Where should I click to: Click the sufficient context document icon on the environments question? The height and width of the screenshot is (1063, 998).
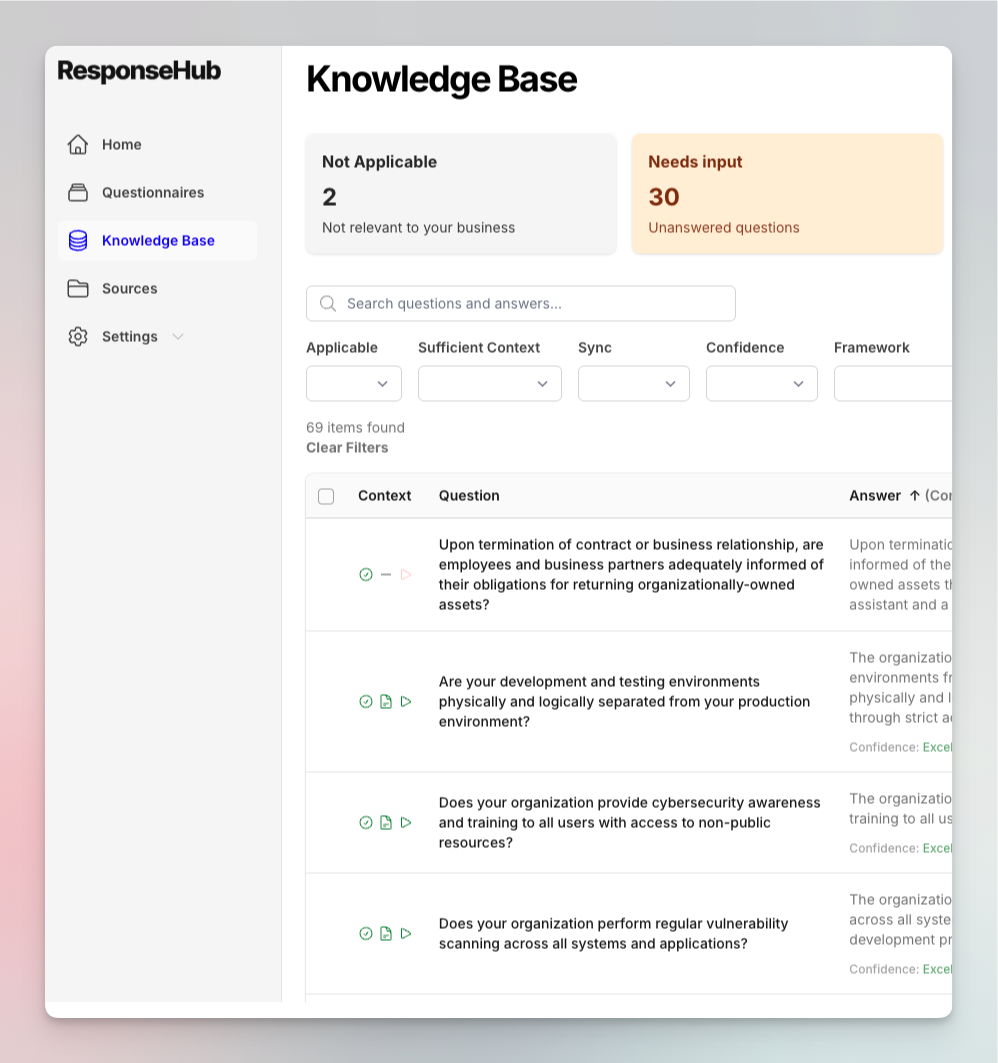pyautogui.click(x=386, y=701)
